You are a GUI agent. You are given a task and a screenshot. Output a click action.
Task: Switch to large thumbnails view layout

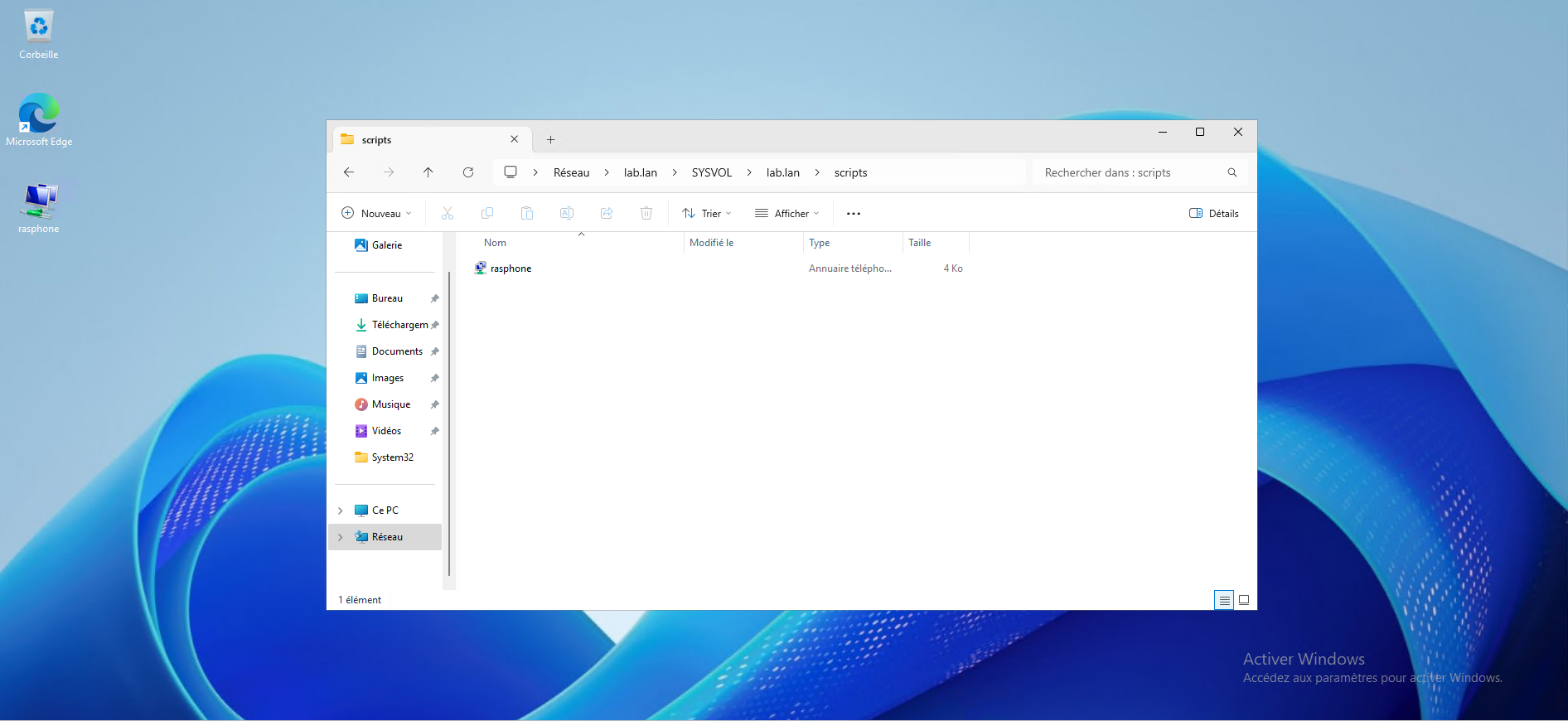1244,600
